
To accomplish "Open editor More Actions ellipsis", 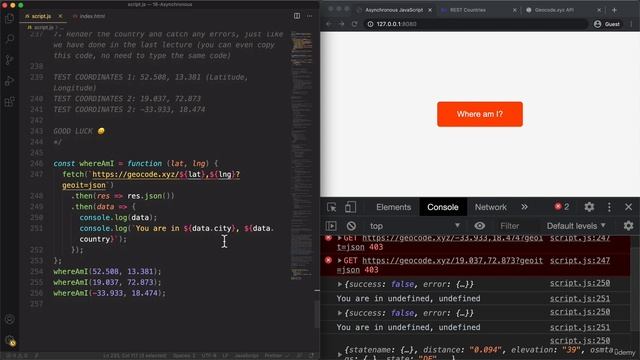I will point(309,16).
